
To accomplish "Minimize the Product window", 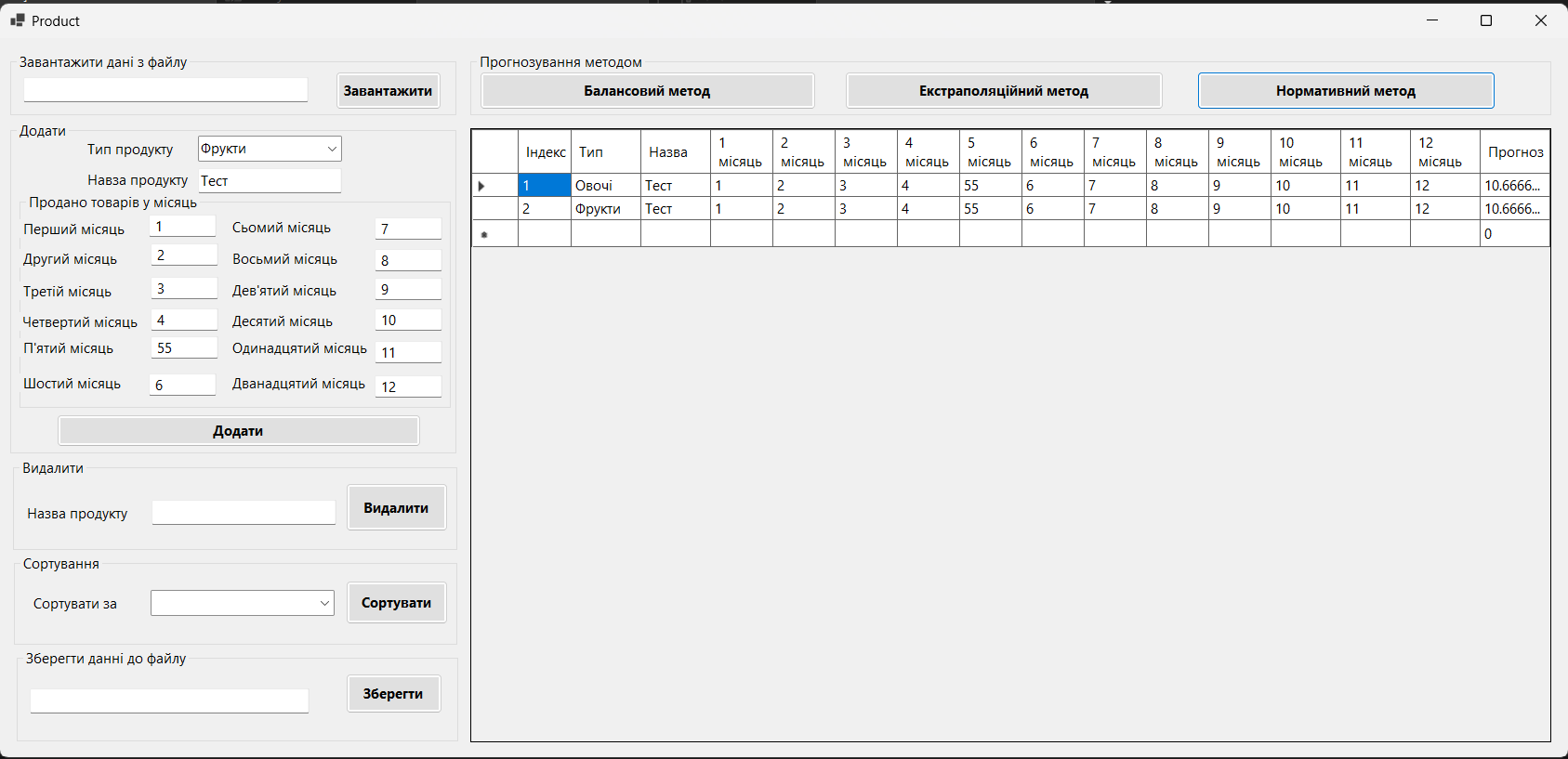I will pyautogui.click(x=1432, y=20).
